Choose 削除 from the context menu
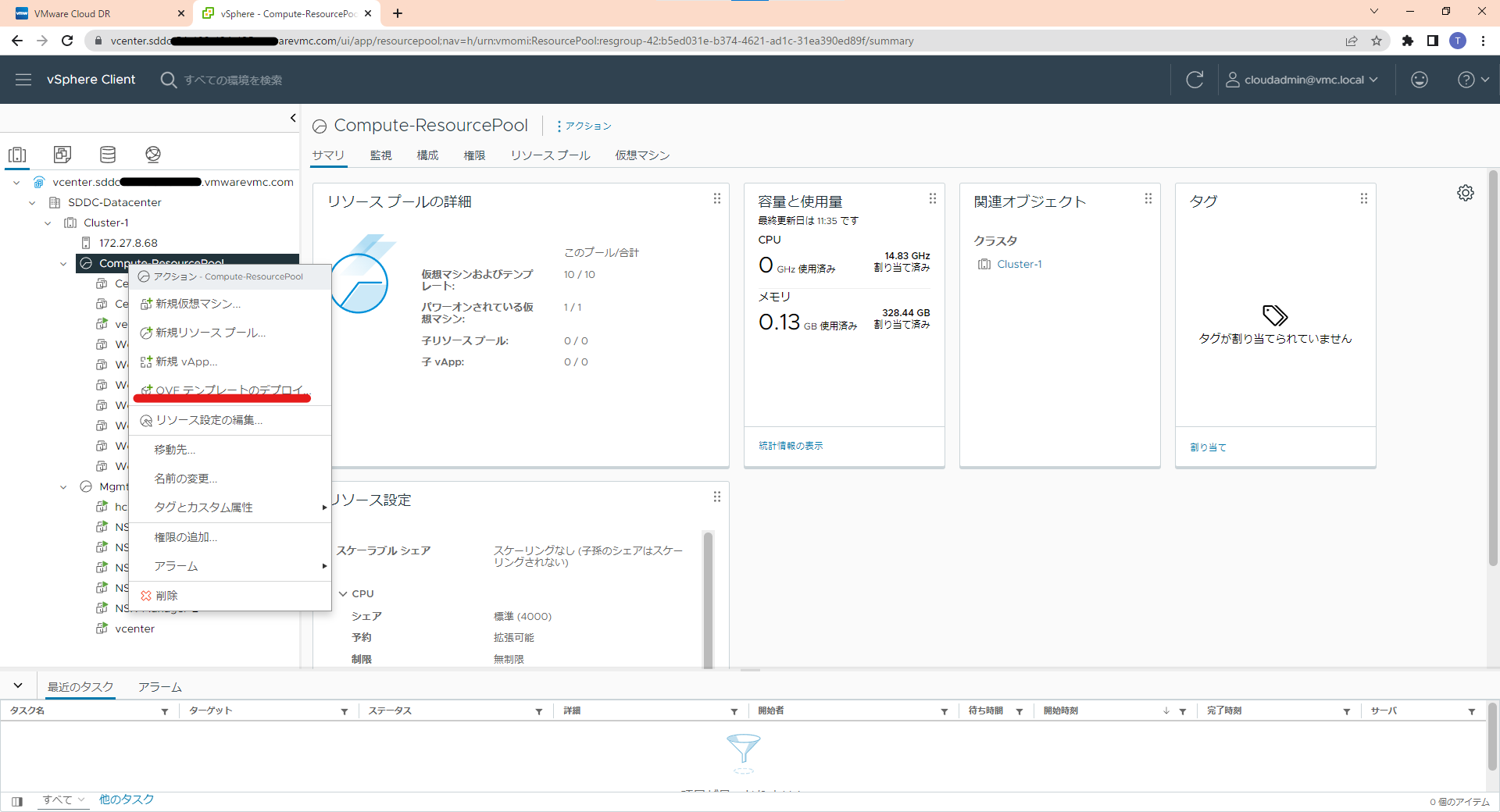The image size is (1500, 812). pos(230,596)
